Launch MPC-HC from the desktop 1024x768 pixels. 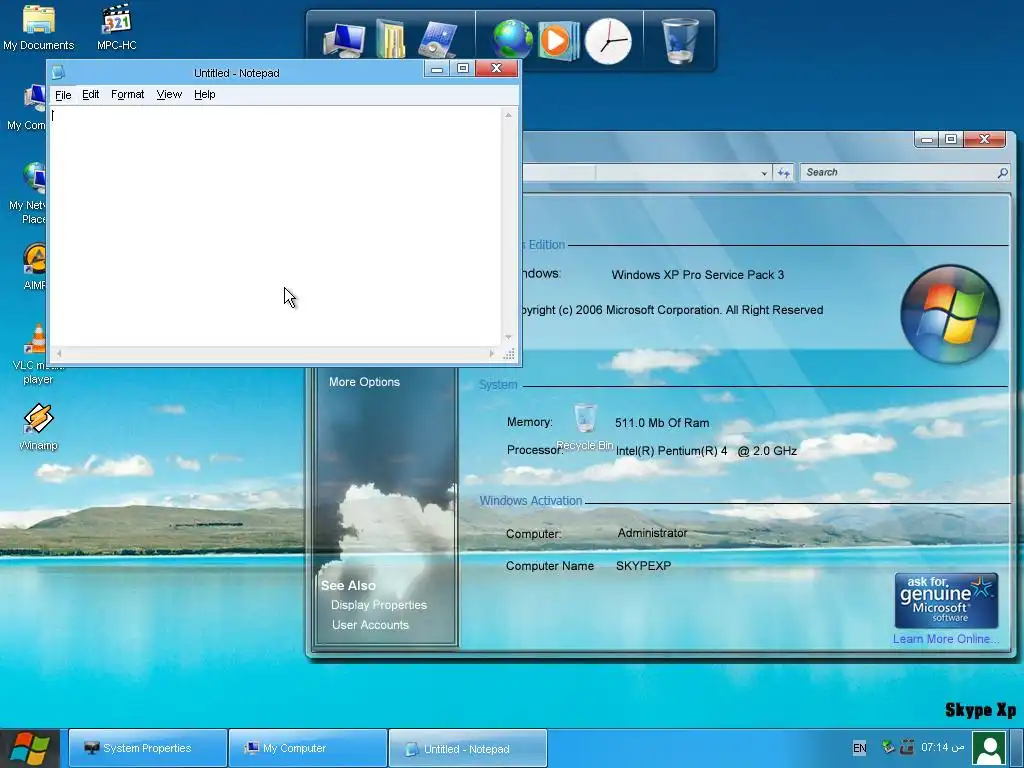coord(117,27)
